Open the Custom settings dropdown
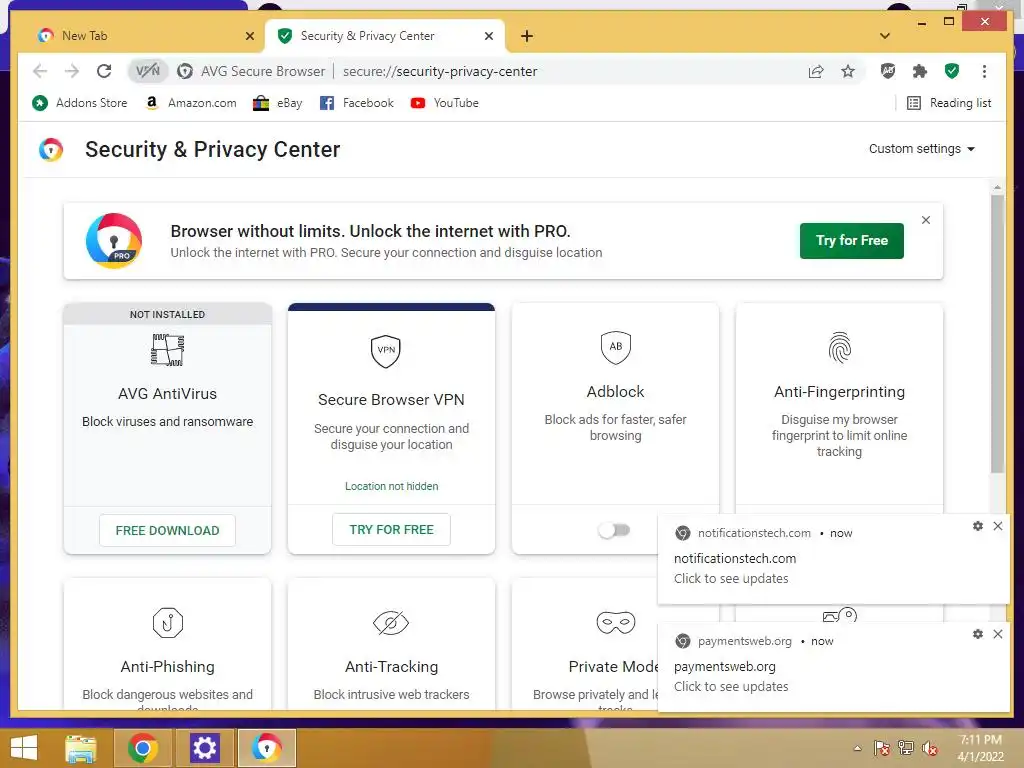The height and width of the screenshot is (768, 1024). [x=921, y=149]
